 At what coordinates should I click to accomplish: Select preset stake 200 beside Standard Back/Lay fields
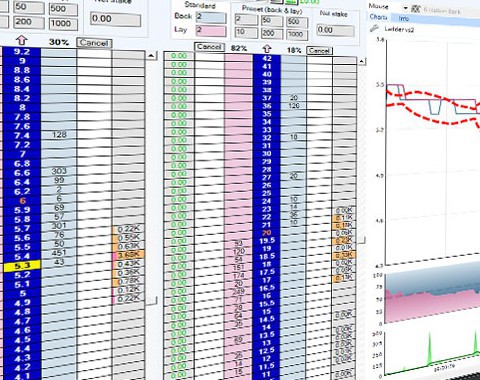coord(272,34)
